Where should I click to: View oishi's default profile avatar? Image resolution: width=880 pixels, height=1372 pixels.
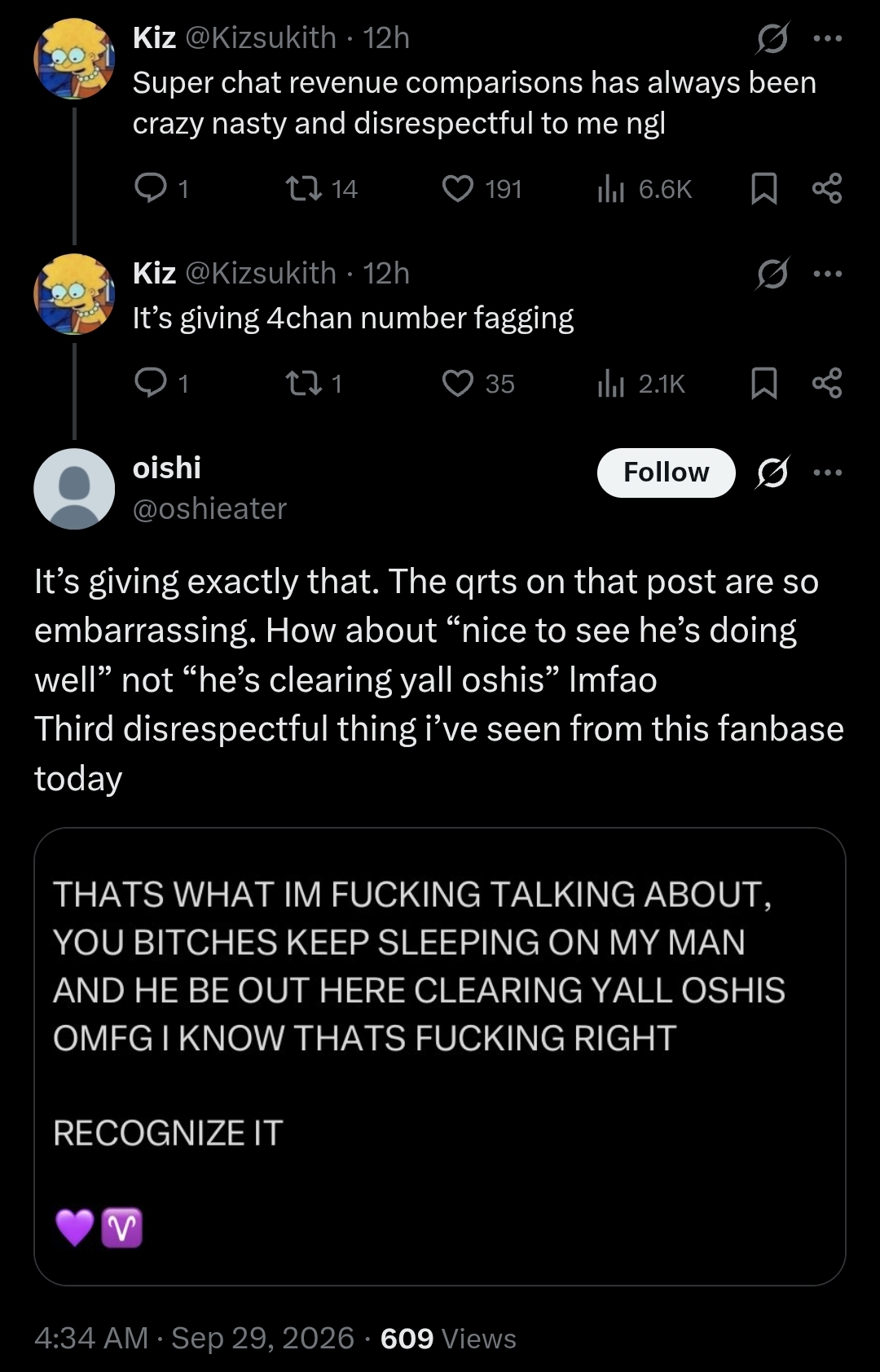pyautogui.click(x=74, y=489)
